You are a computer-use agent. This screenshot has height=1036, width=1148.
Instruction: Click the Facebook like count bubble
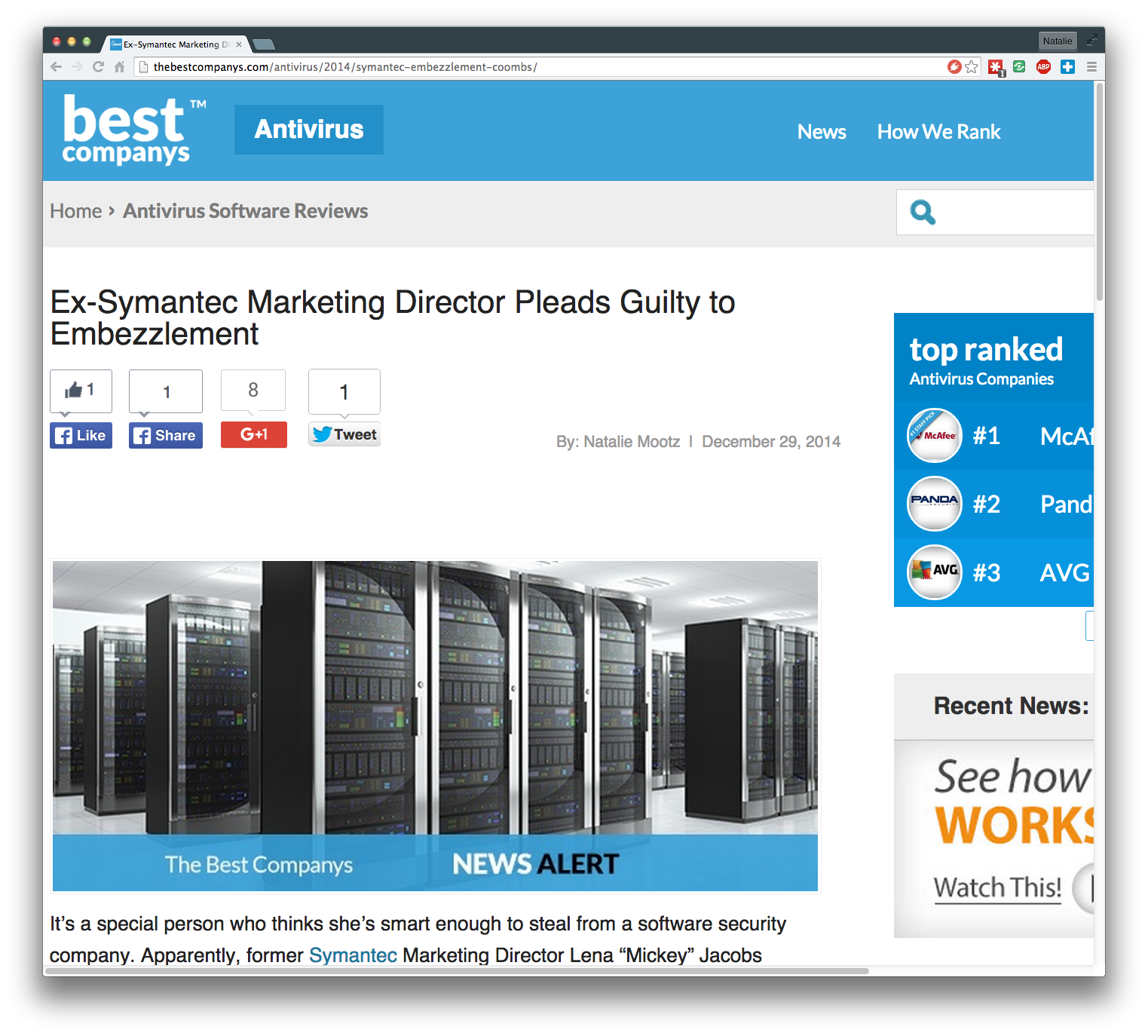coord(81,391)
